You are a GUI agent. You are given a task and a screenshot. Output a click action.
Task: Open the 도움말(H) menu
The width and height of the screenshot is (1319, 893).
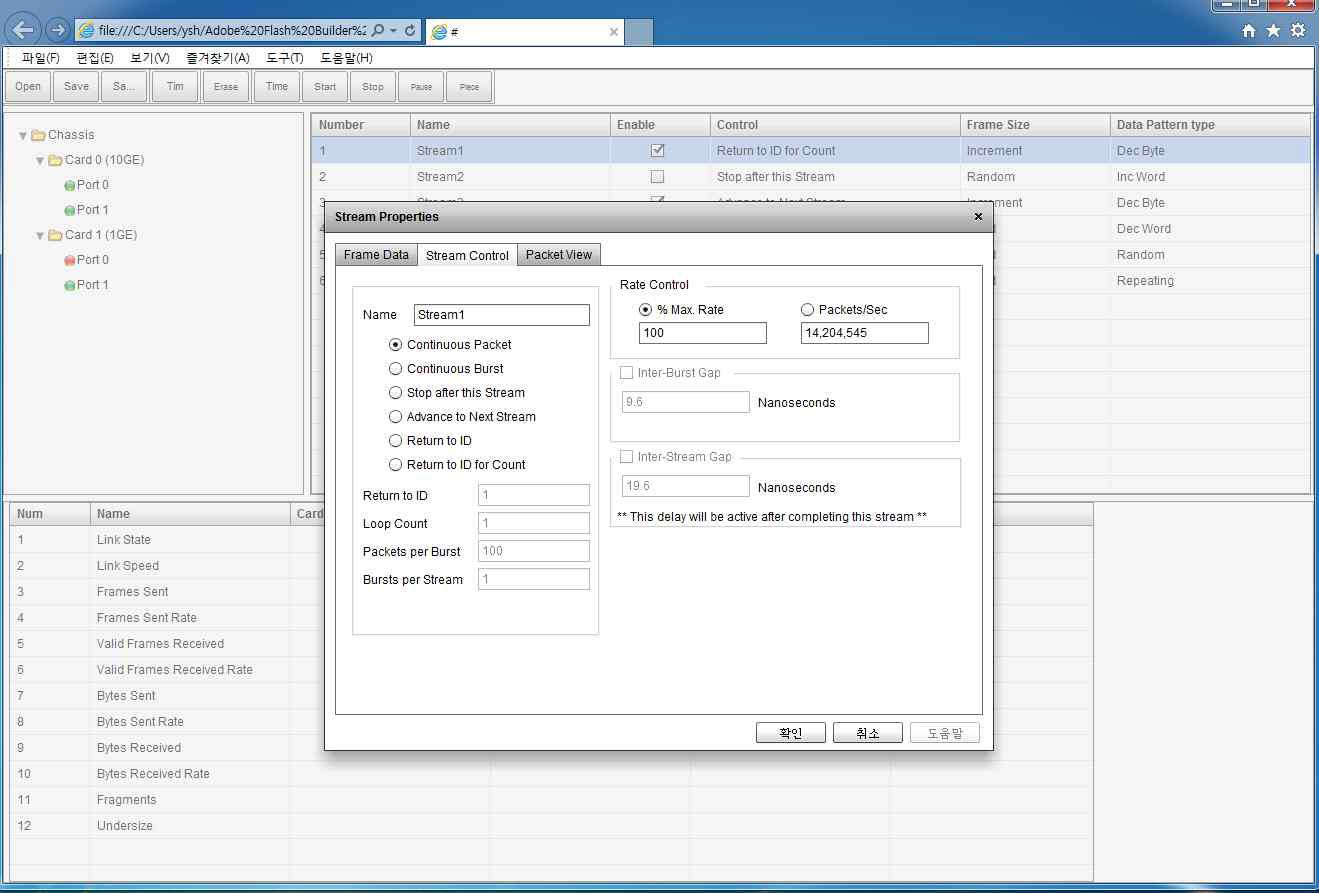(346, 58)
